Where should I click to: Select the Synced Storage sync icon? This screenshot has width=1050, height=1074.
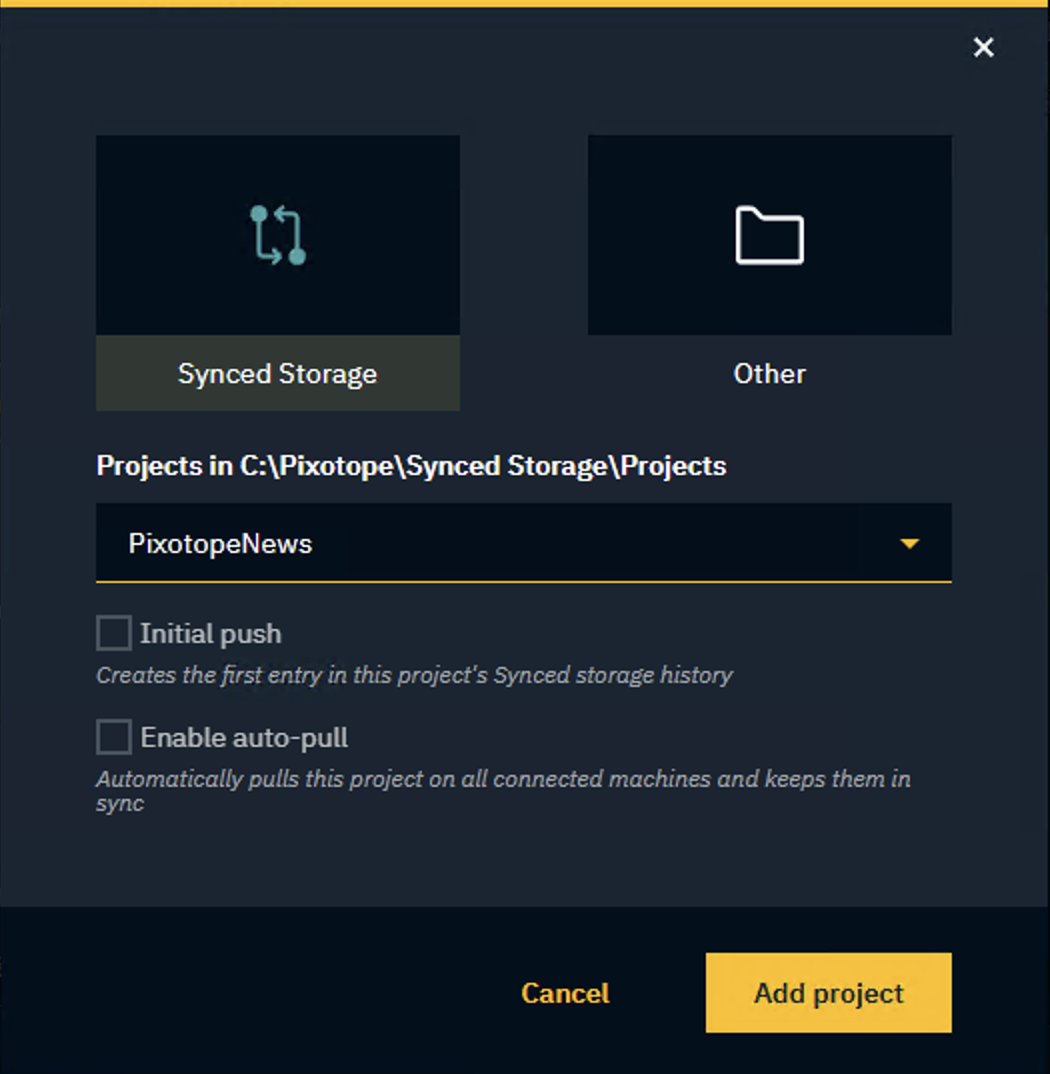[x=277, y=234]
